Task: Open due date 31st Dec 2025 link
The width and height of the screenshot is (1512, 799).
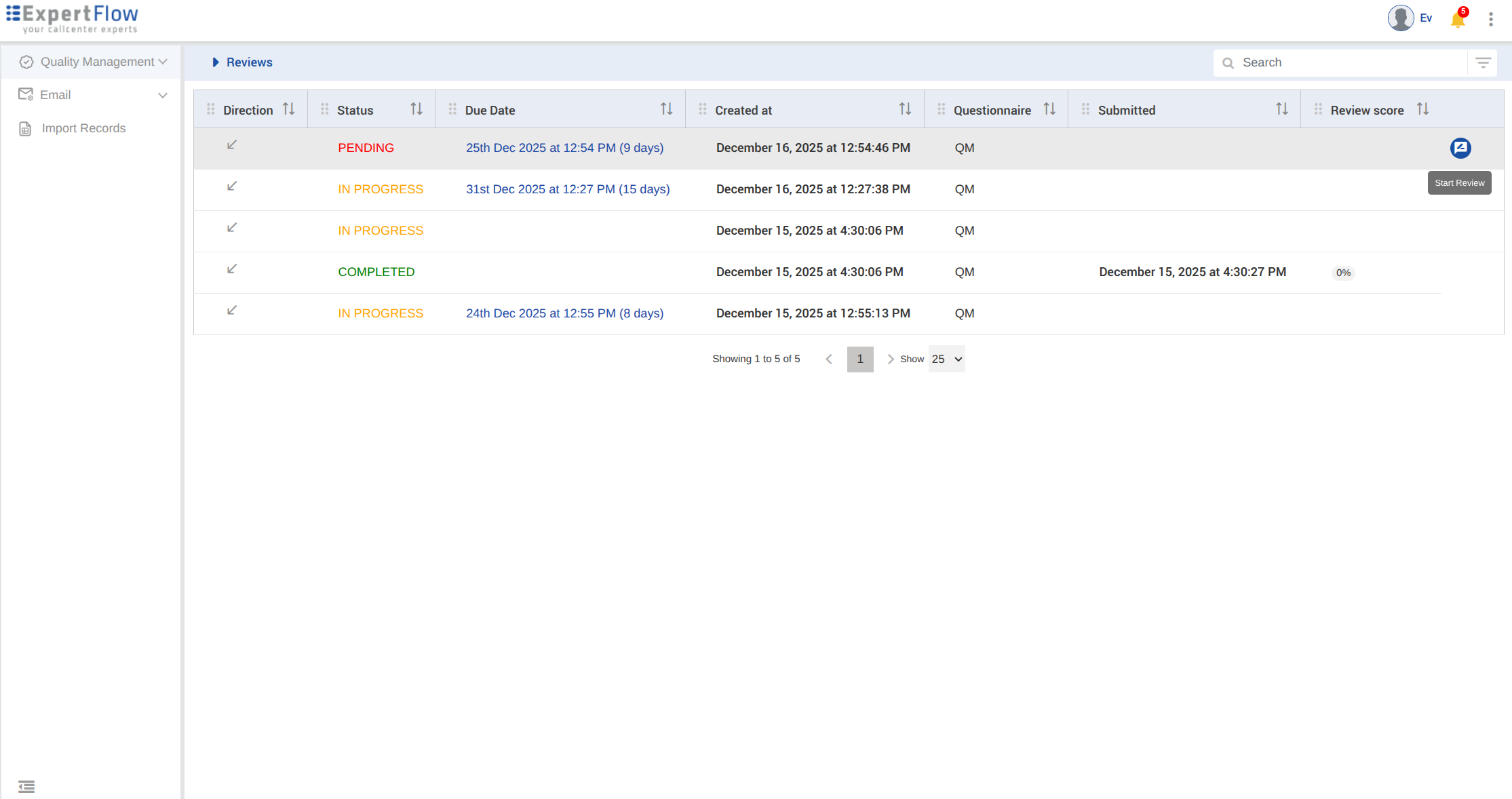Action: click(x=567, y=189)
